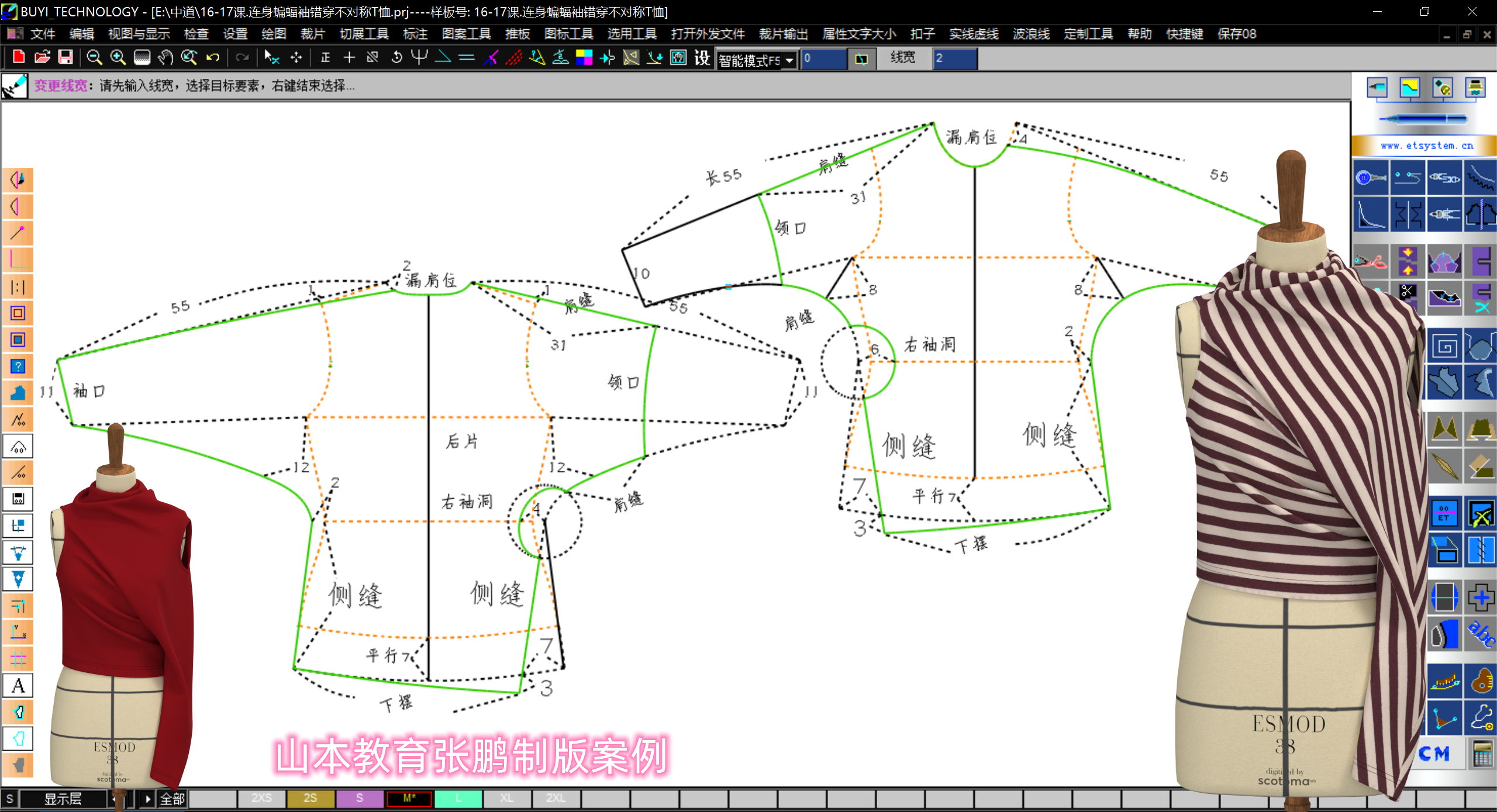Select the pink scissors cutting tool

point(1371,261)
